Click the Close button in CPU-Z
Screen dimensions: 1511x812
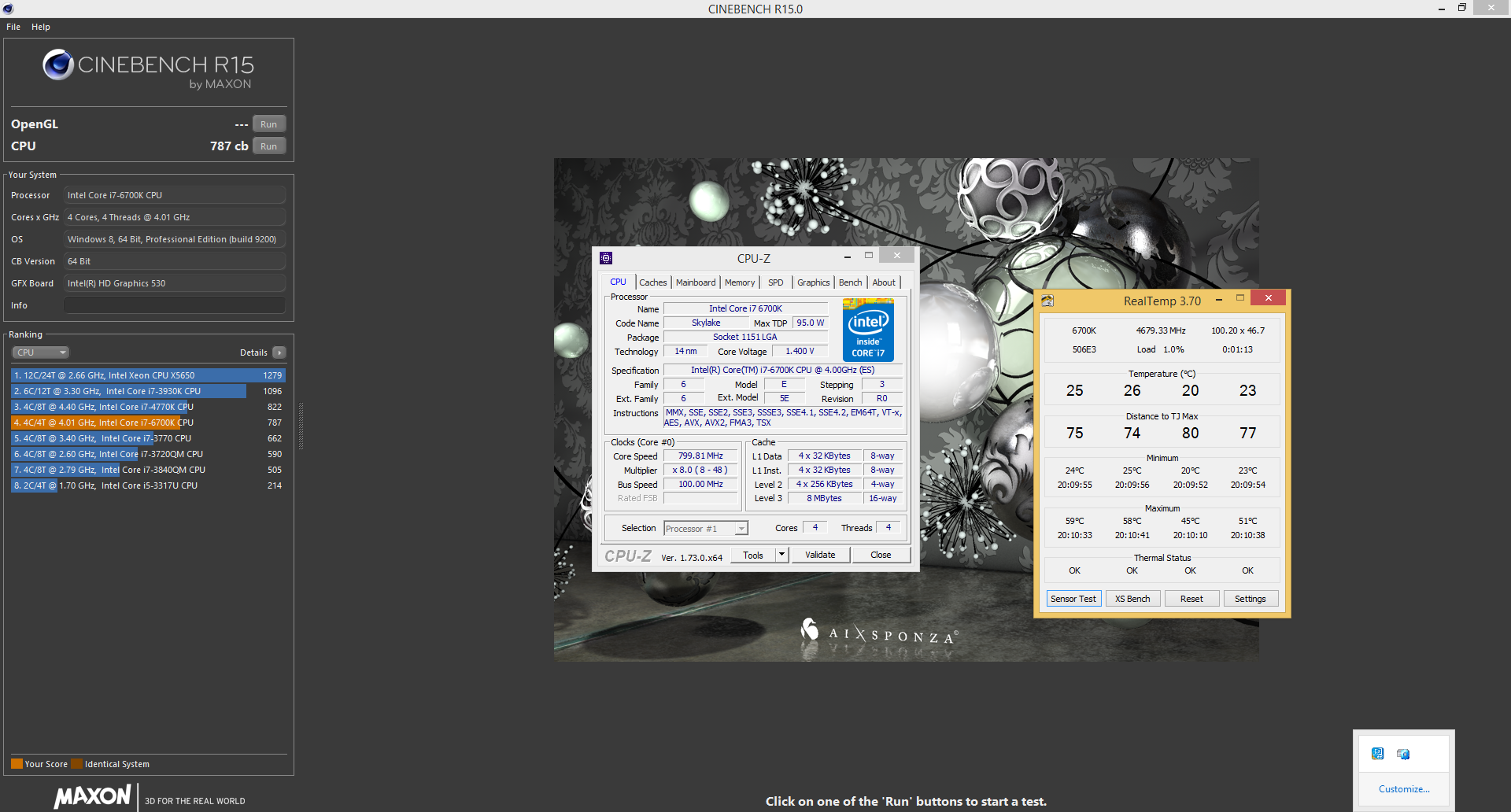pyautogui.click(x=881, y=555)
